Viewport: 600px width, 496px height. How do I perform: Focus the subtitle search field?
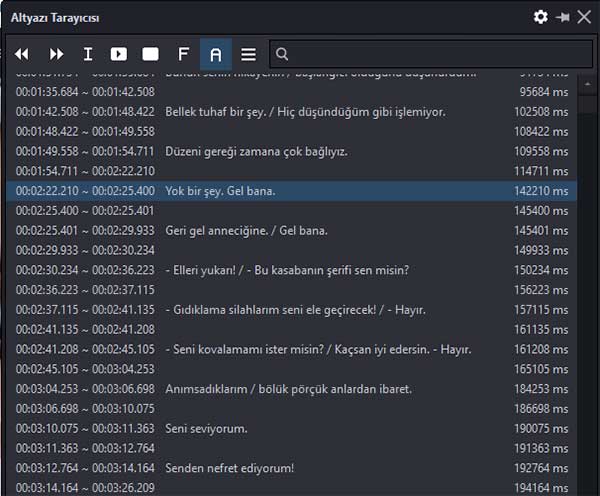point(431,54)
